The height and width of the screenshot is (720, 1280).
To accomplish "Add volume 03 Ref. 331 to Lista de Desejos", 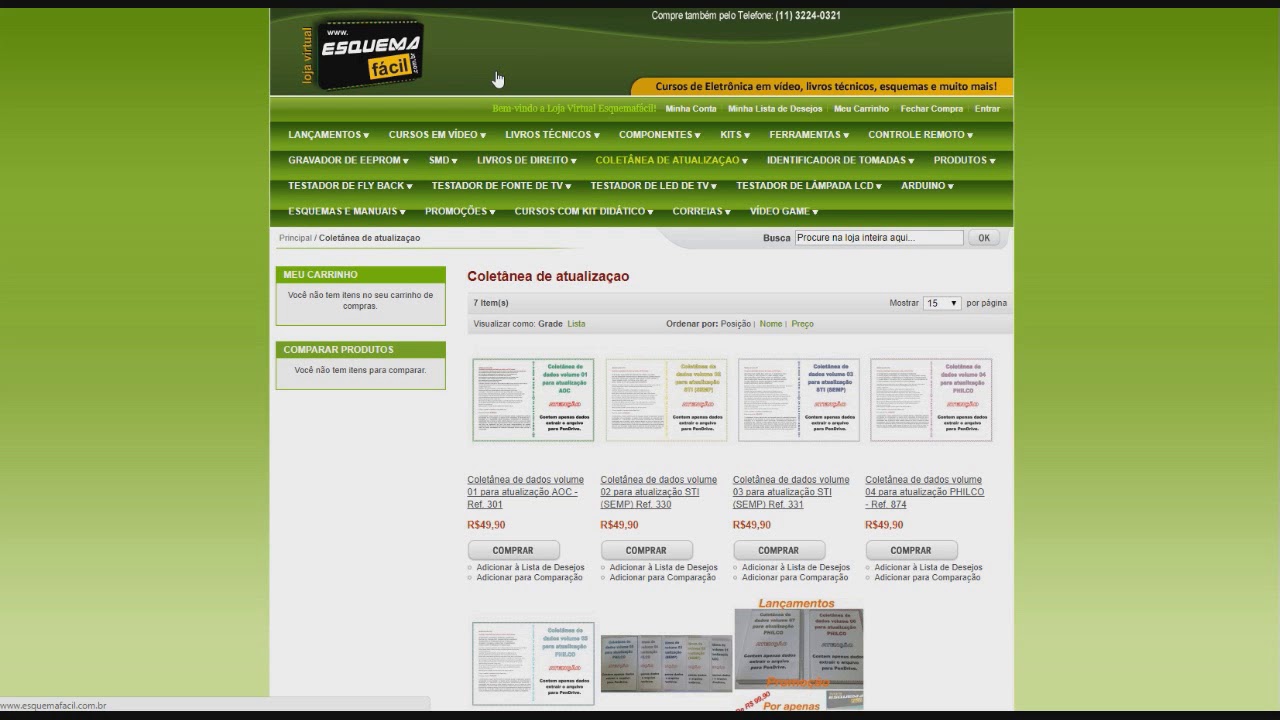I will (796, 567).
